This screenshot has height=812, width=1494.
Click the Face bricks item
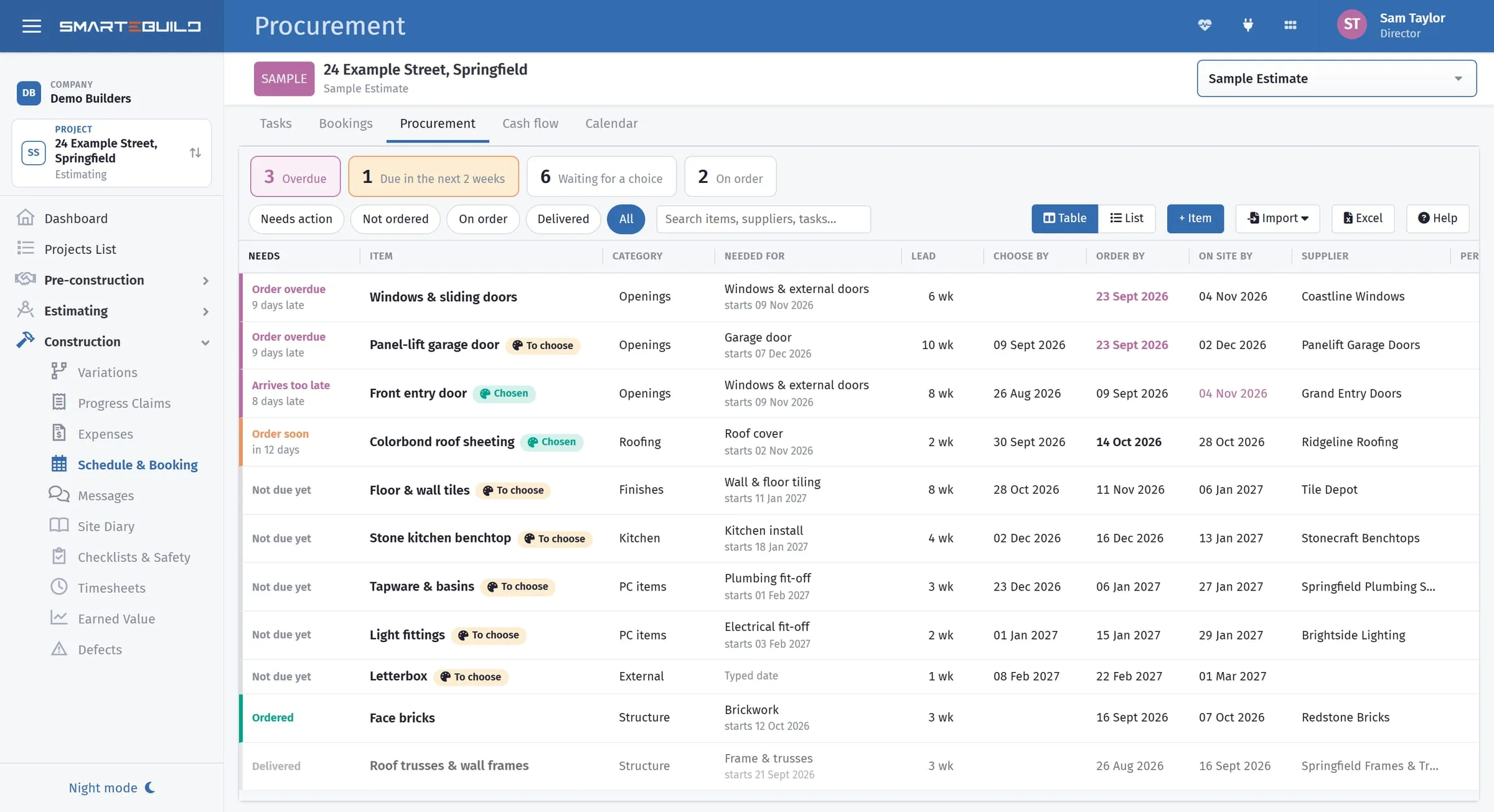[x=402, y=718]
